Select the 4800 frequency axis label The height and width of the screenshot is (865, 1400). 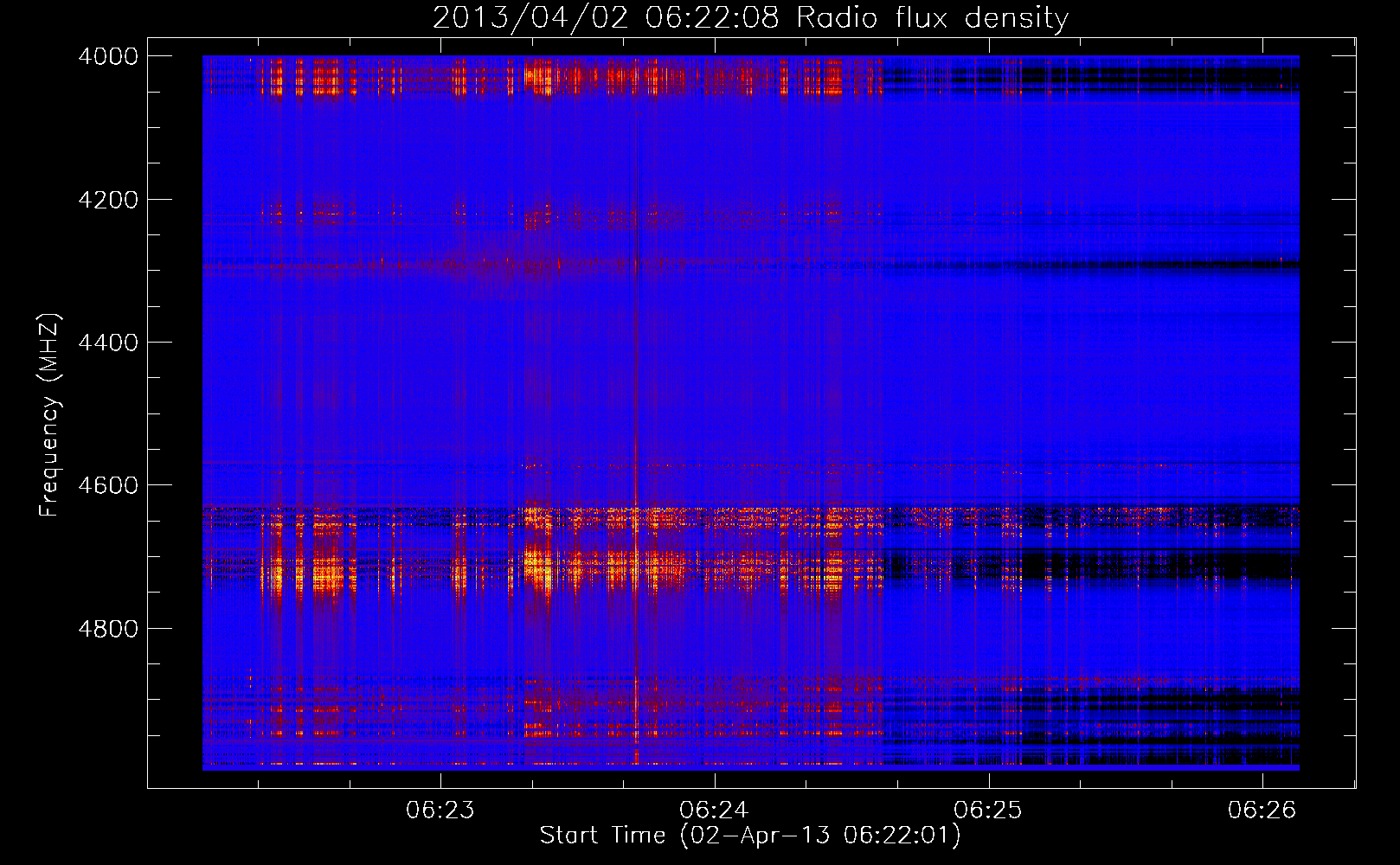pyautogui.click(x=108, y=629)
